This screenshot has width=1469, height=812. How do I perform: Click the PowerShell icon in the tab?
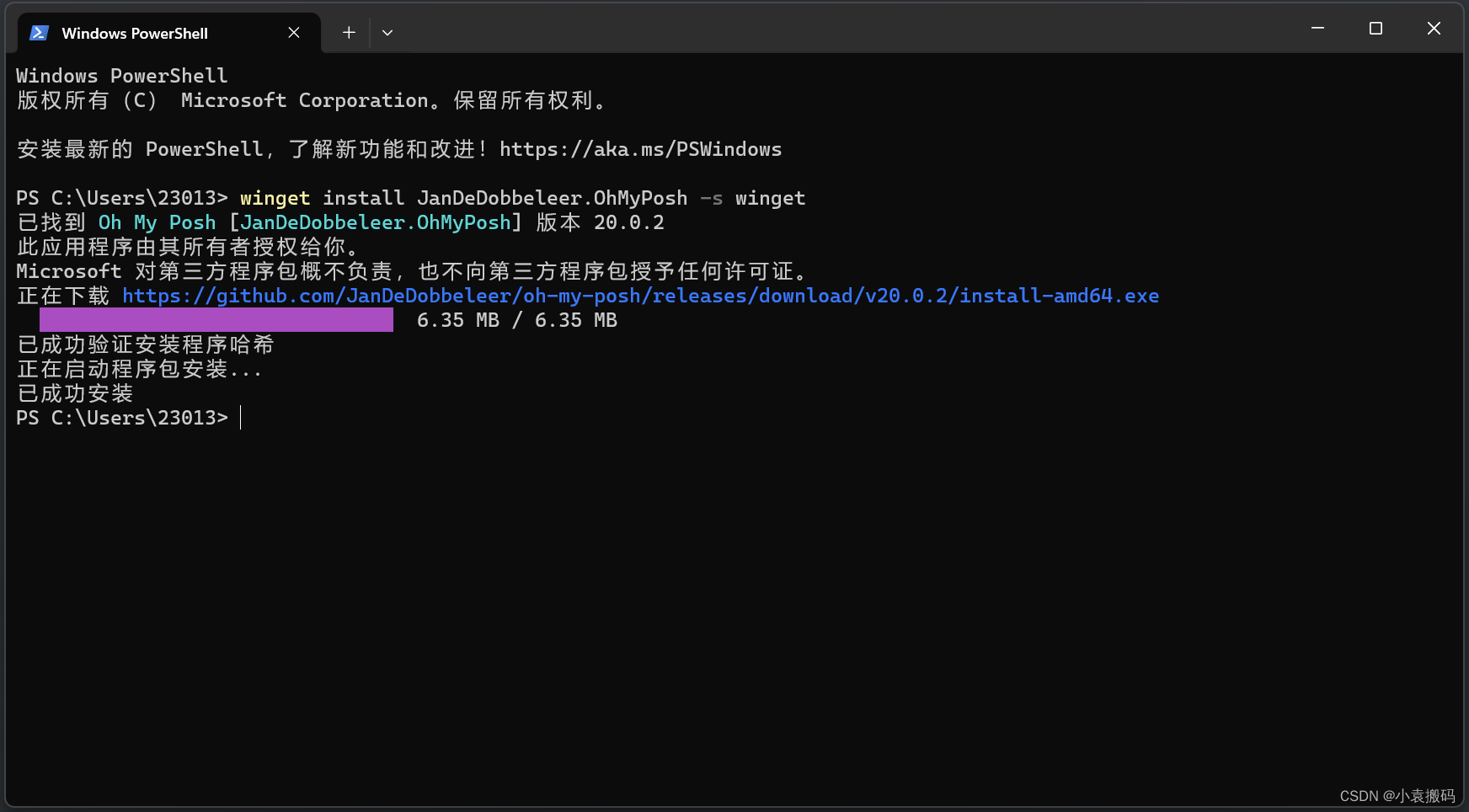[x=39, y=33]
